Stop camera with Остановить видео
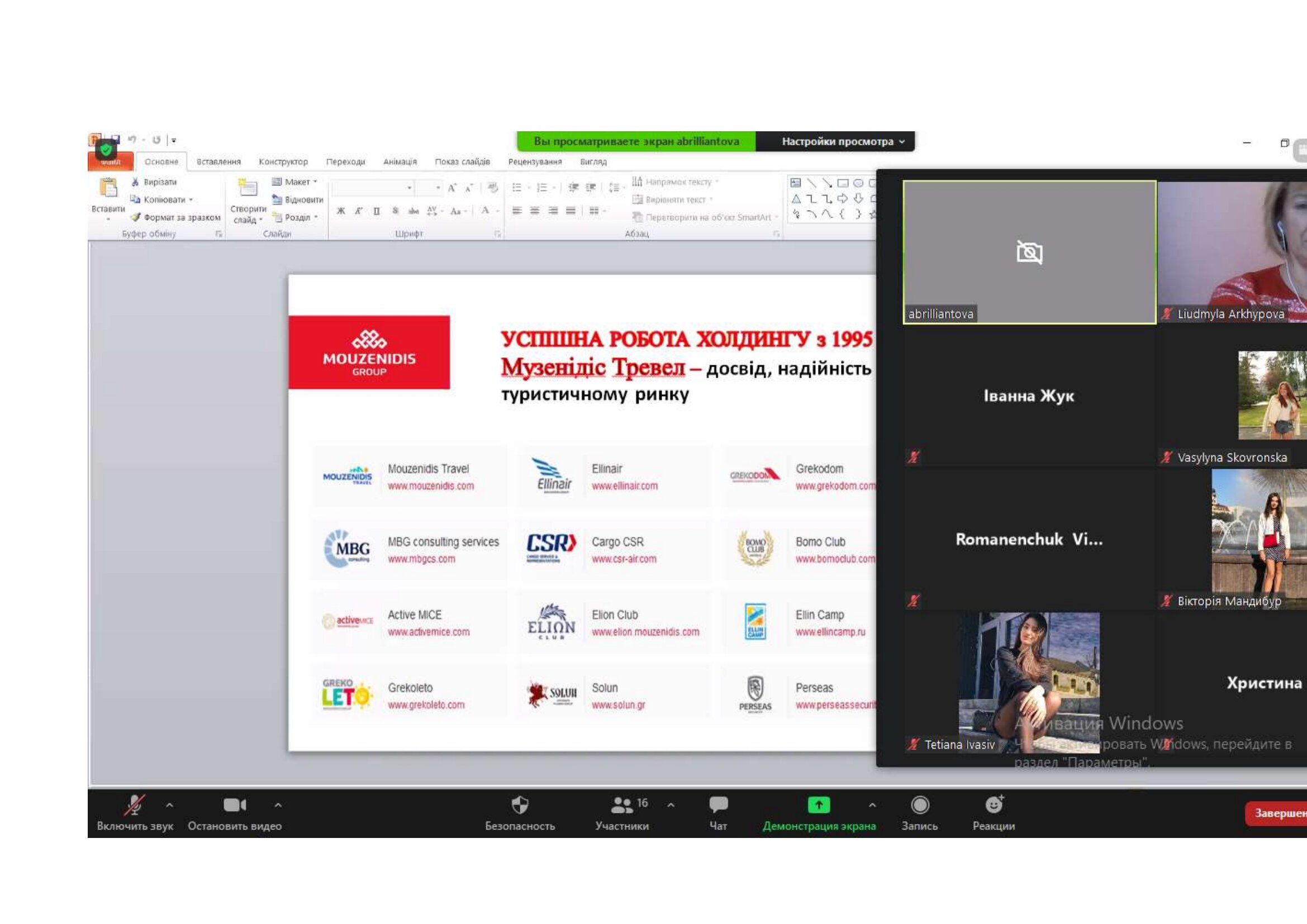The height and width of the screenshot is (924, 1307). [x=235, y=813]
